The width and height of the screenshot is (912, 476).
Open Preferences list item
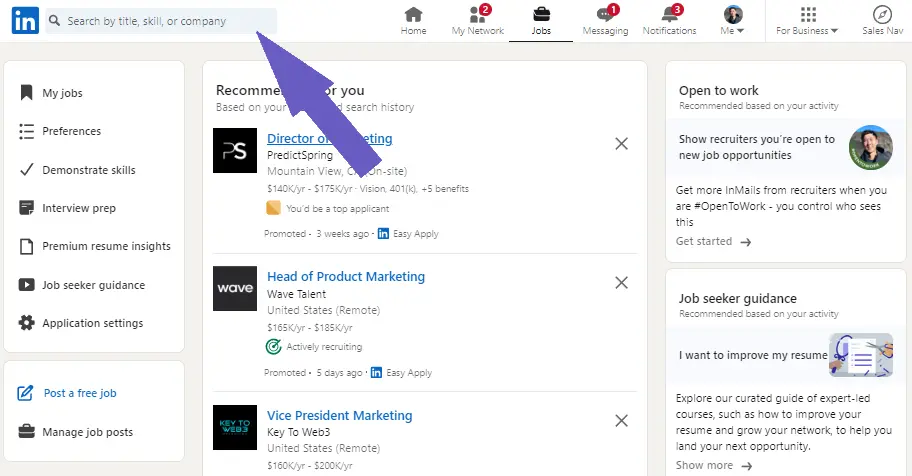coord(60,132)
